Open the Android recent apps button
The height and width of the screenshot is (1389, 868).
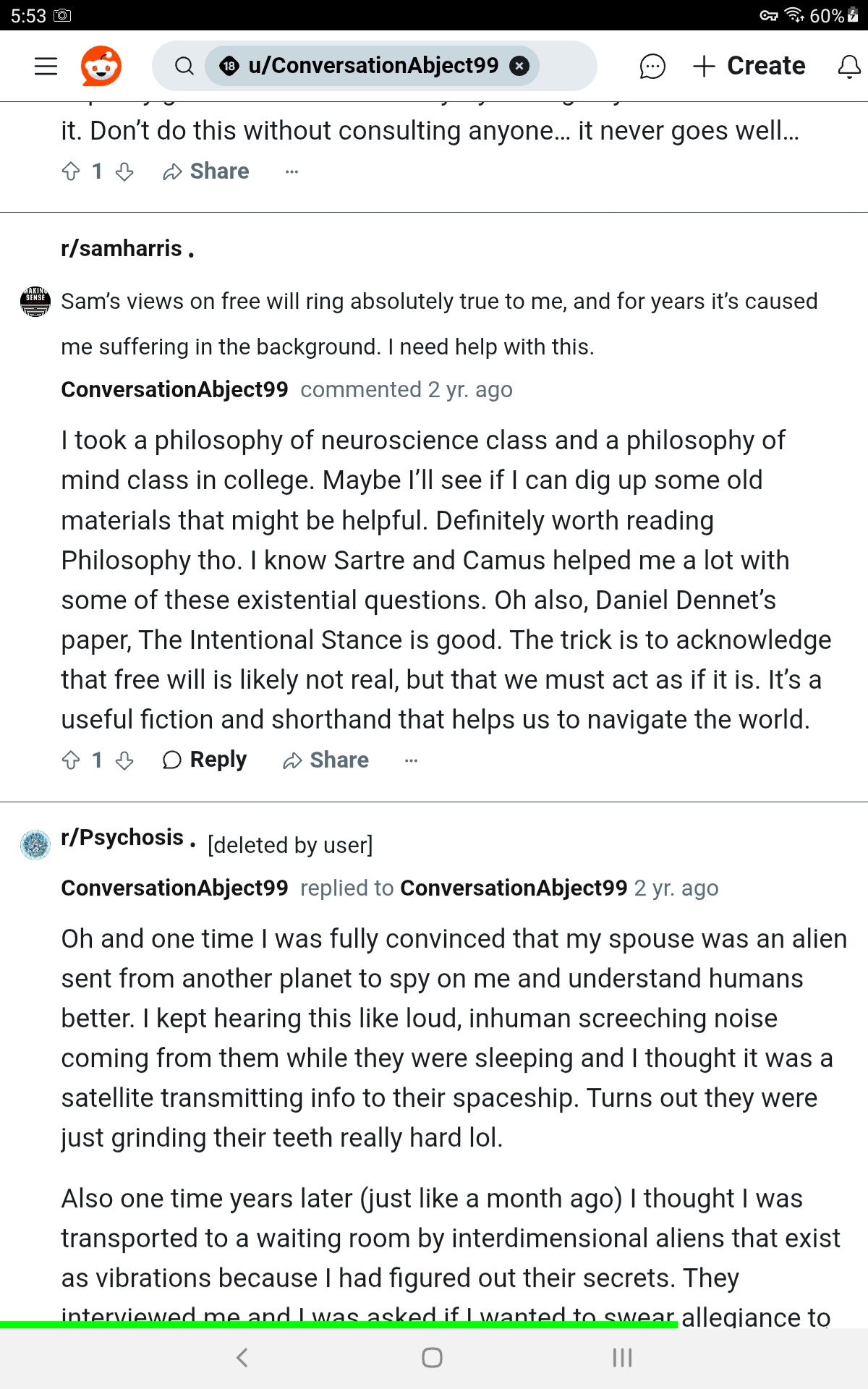[622, 1358]
